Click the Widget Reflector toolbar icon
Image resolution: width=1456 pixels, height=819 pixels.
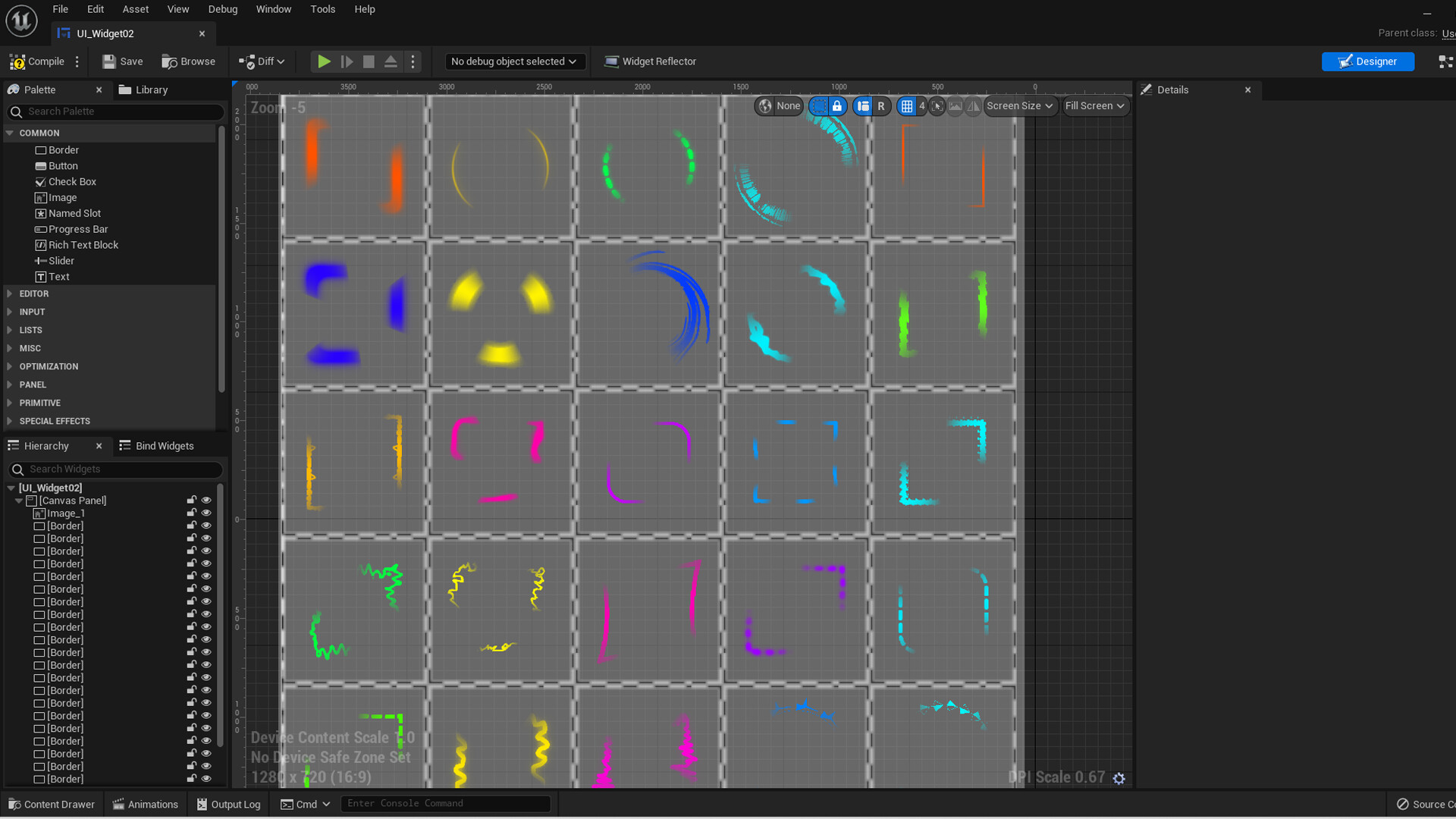click(x=611, y=61)
